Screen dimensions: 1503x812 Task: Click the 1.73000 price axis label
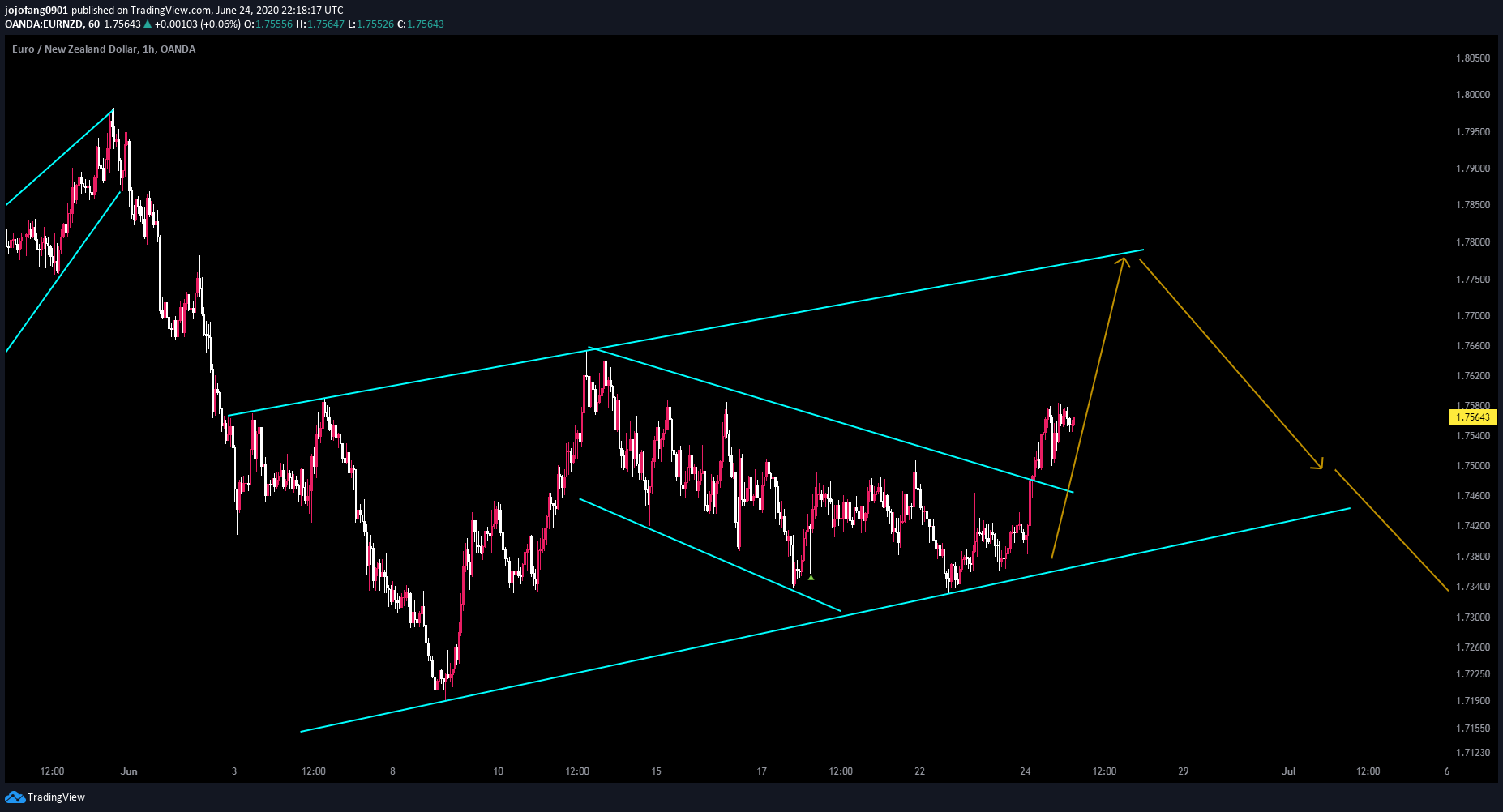[x=1473, y=618]
